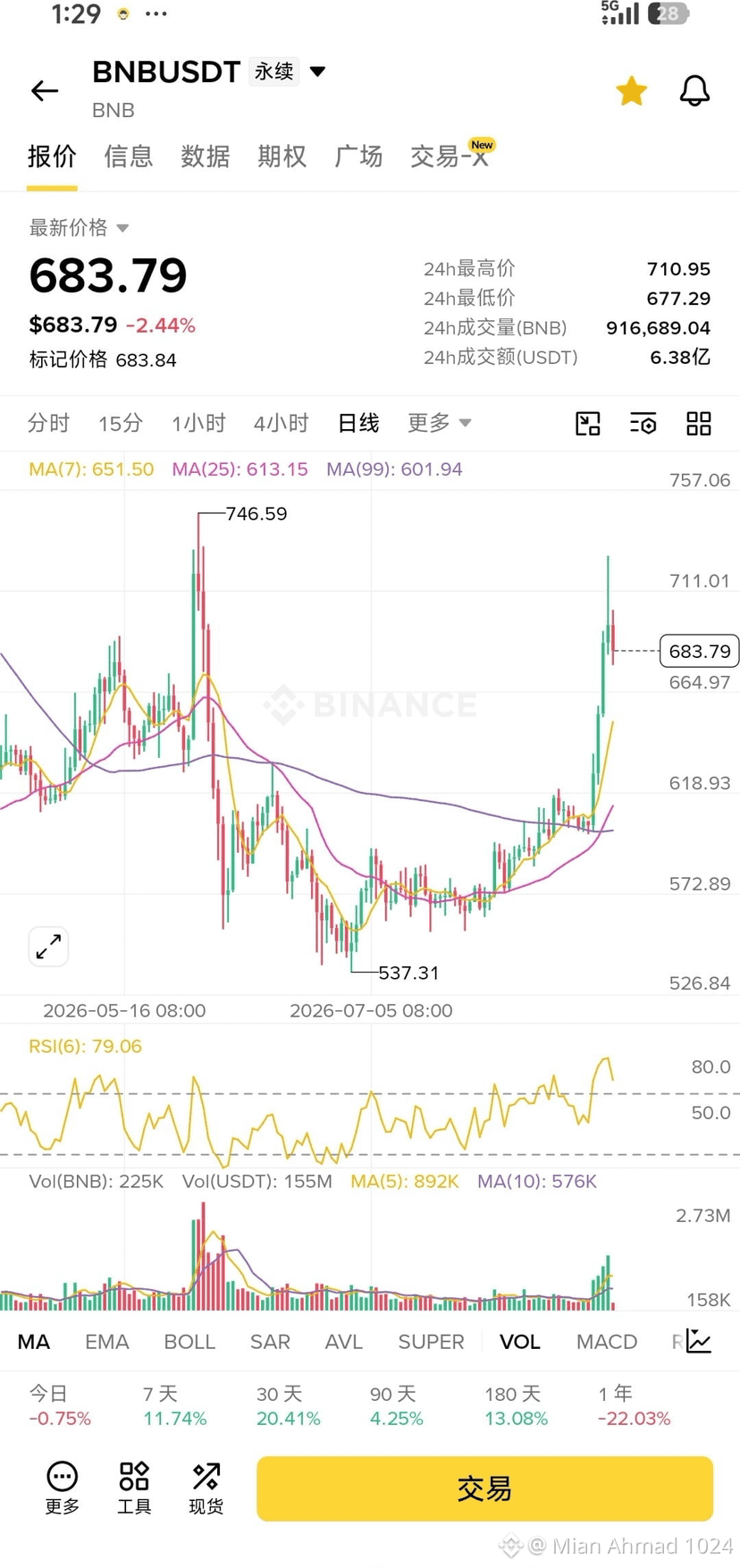Toggle the EMA indicator
Screen dimensions: 740x1568
(107, 1342)
